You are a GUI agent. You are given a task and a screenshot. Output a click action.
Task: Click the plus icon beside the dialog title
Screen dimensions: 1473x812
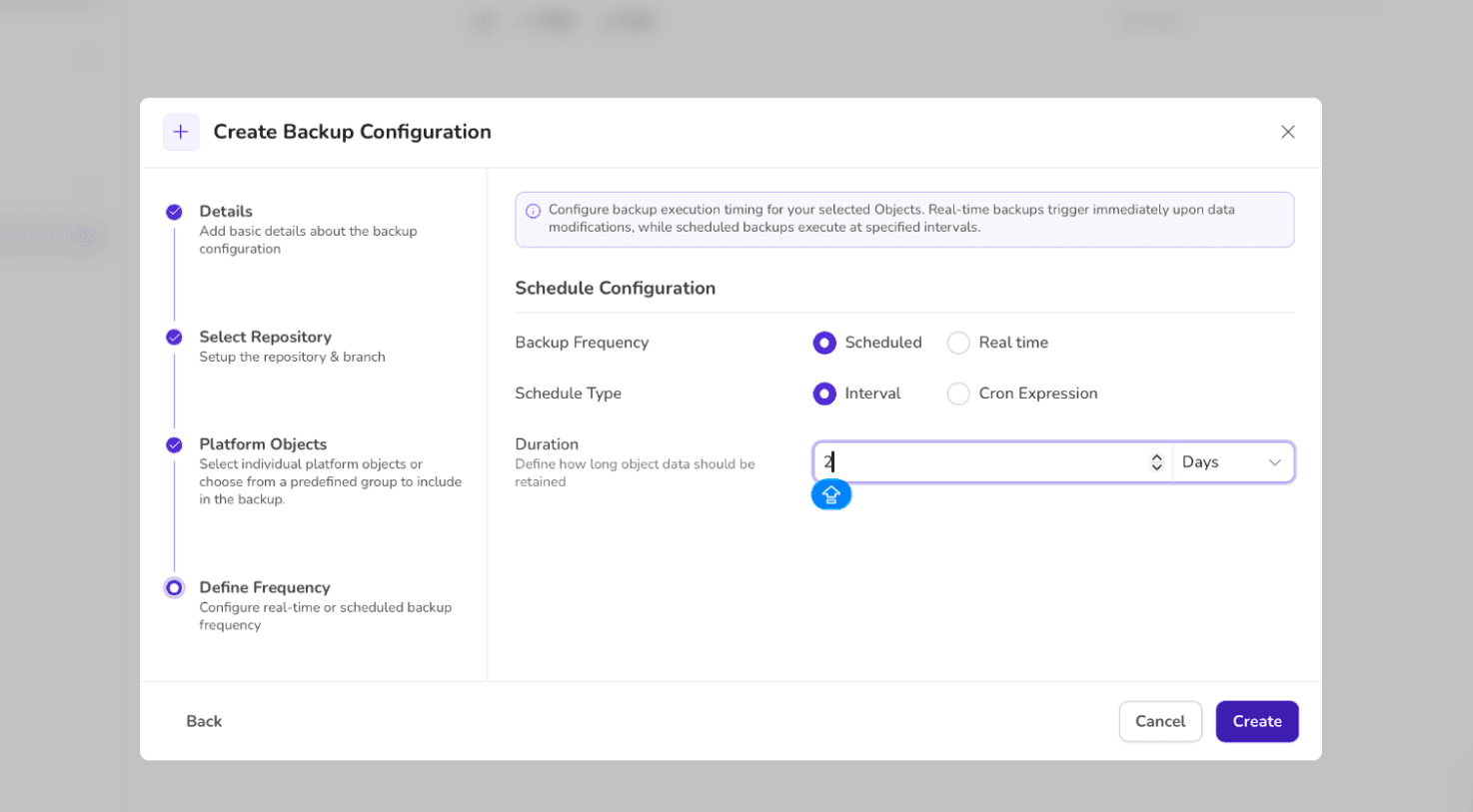181,132
